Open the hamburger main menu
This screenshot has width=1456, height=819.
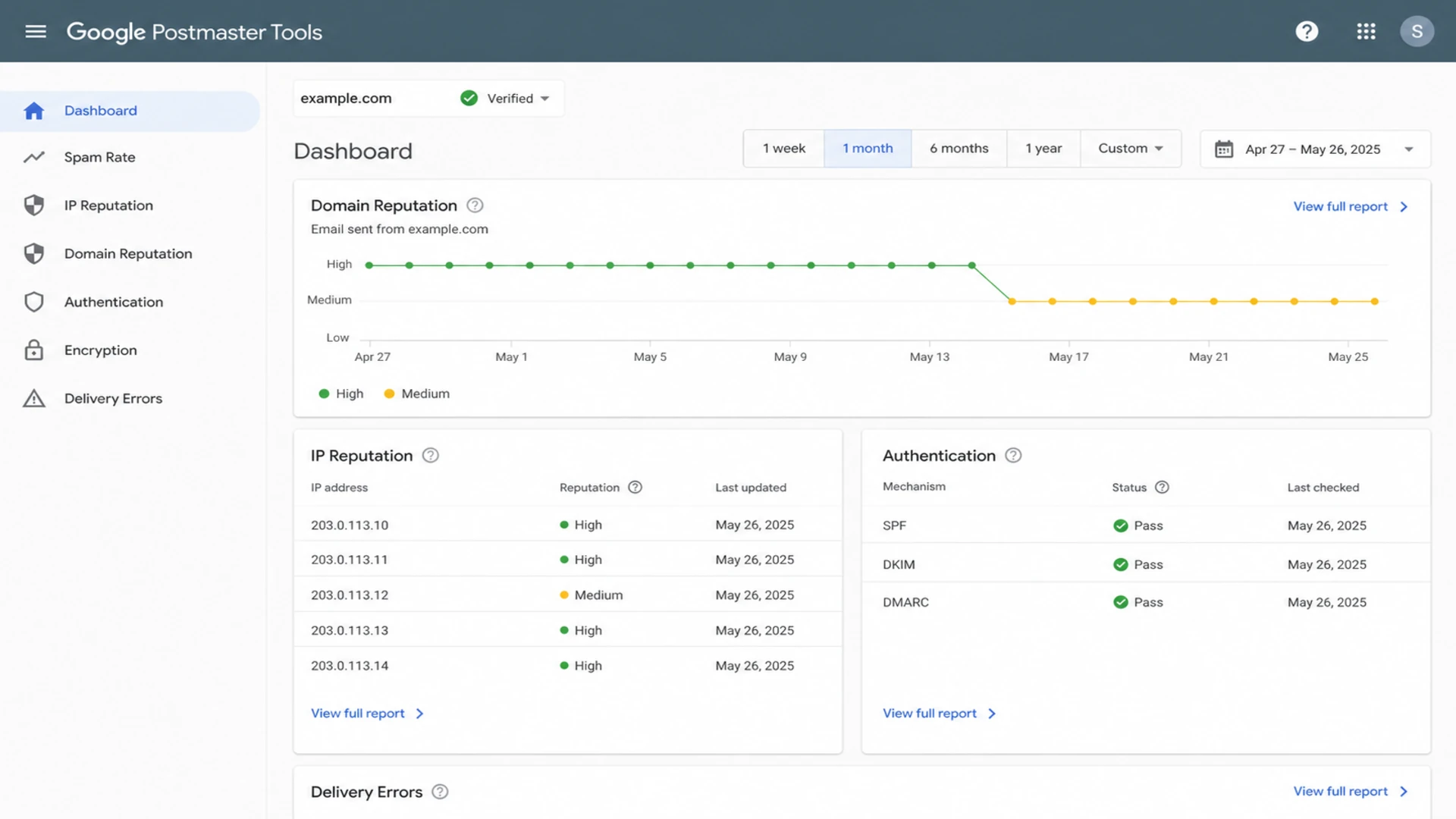(x=36, y=31)
